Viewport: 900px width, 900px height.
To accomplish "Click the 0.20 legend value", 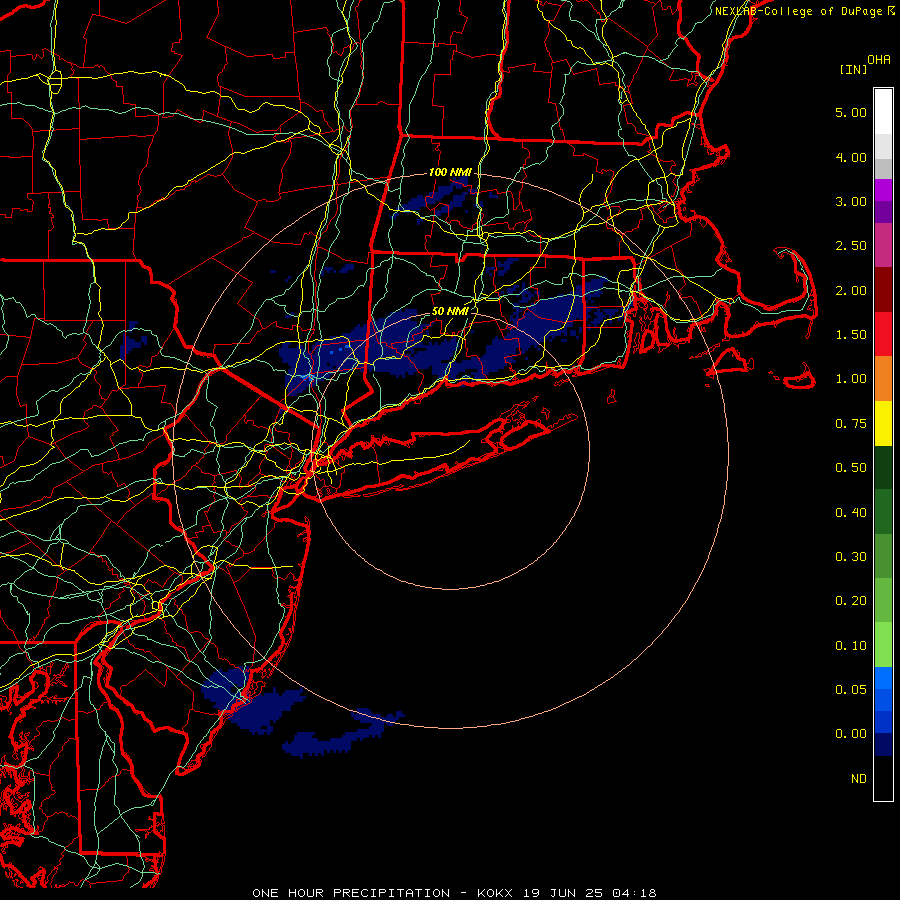I will coord(851,601).
